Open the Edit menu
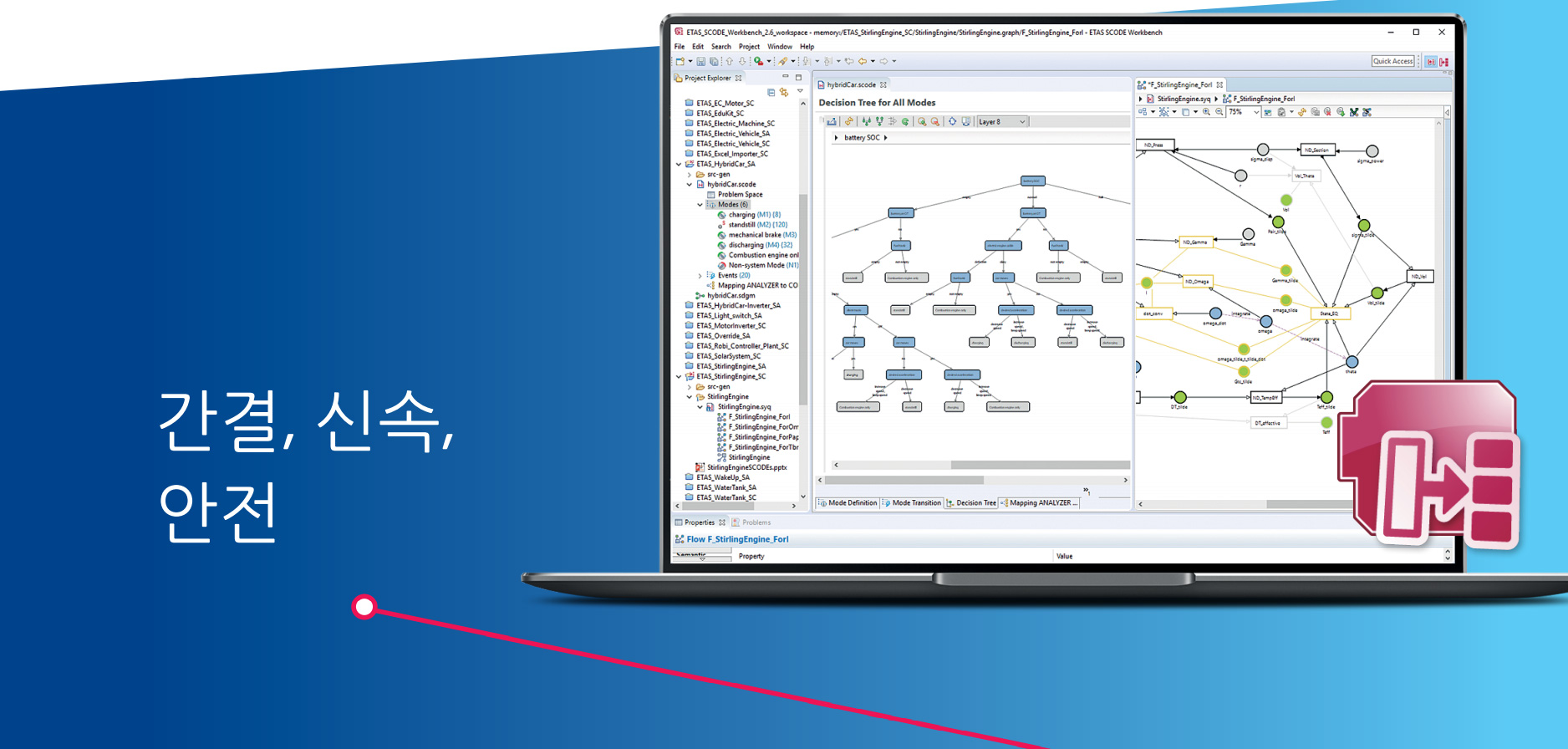This screenshot has height=749, width=1568. (x=698, y=47)
